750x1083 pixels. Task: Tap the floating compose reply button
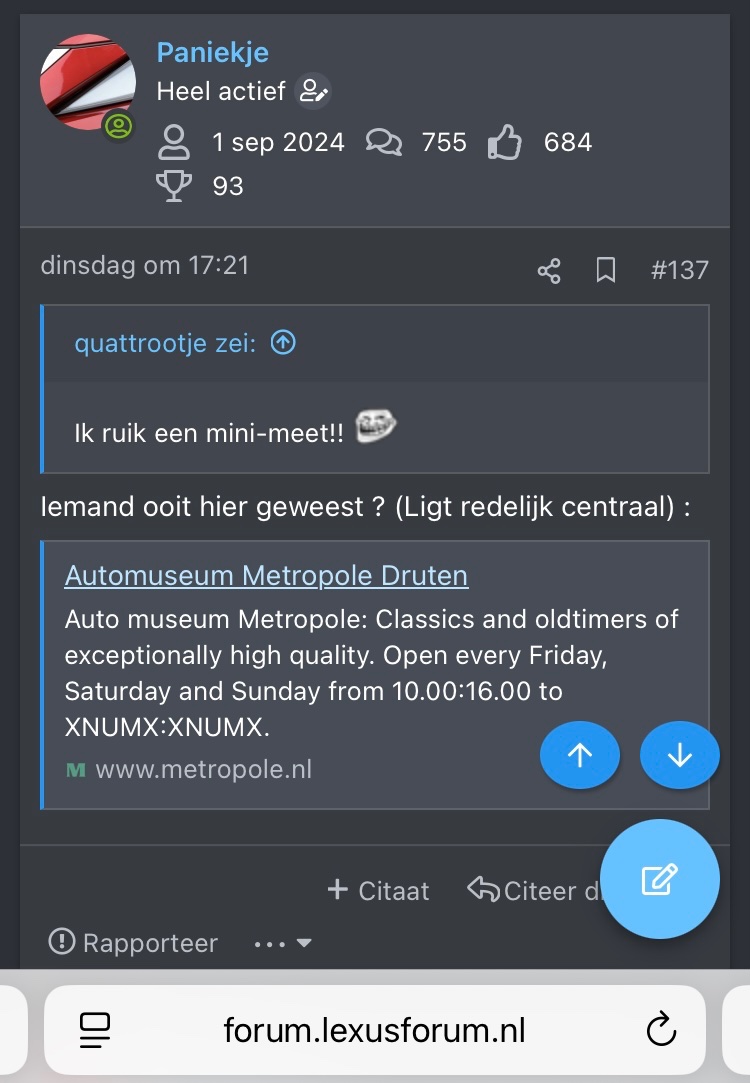click(659, 879)
